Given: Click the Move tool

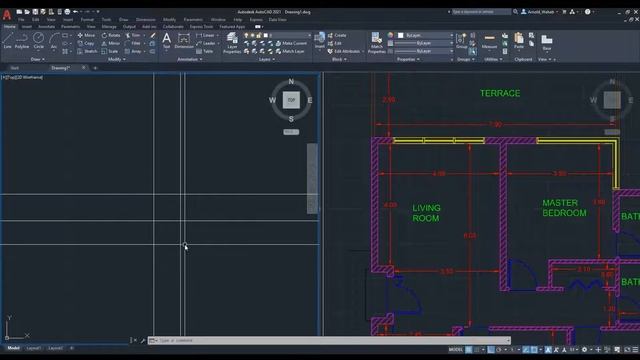Looking at the screenshot, I should (87, 36).
